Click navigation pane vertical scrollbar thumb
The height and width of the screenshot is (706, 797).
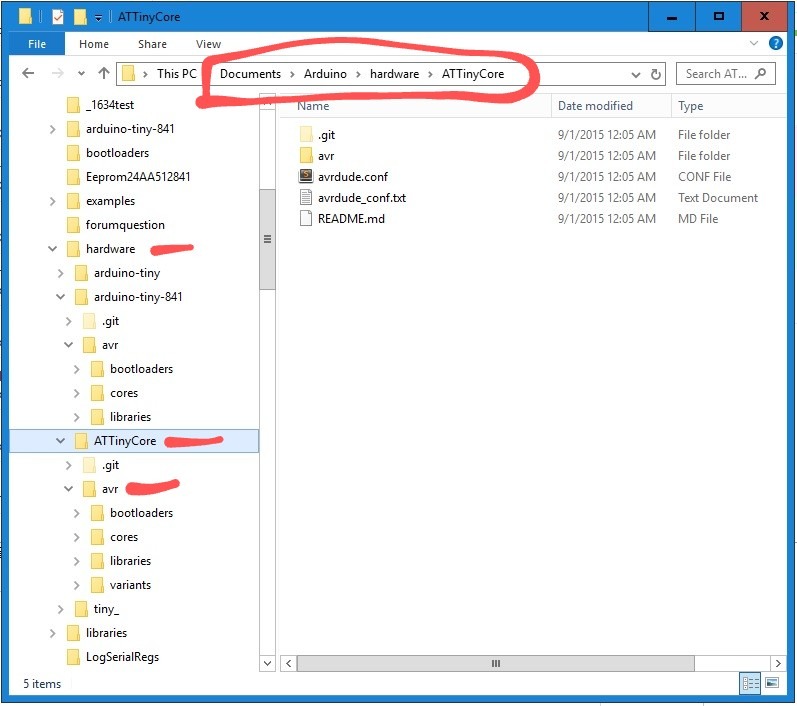click(x=267, y=239)
